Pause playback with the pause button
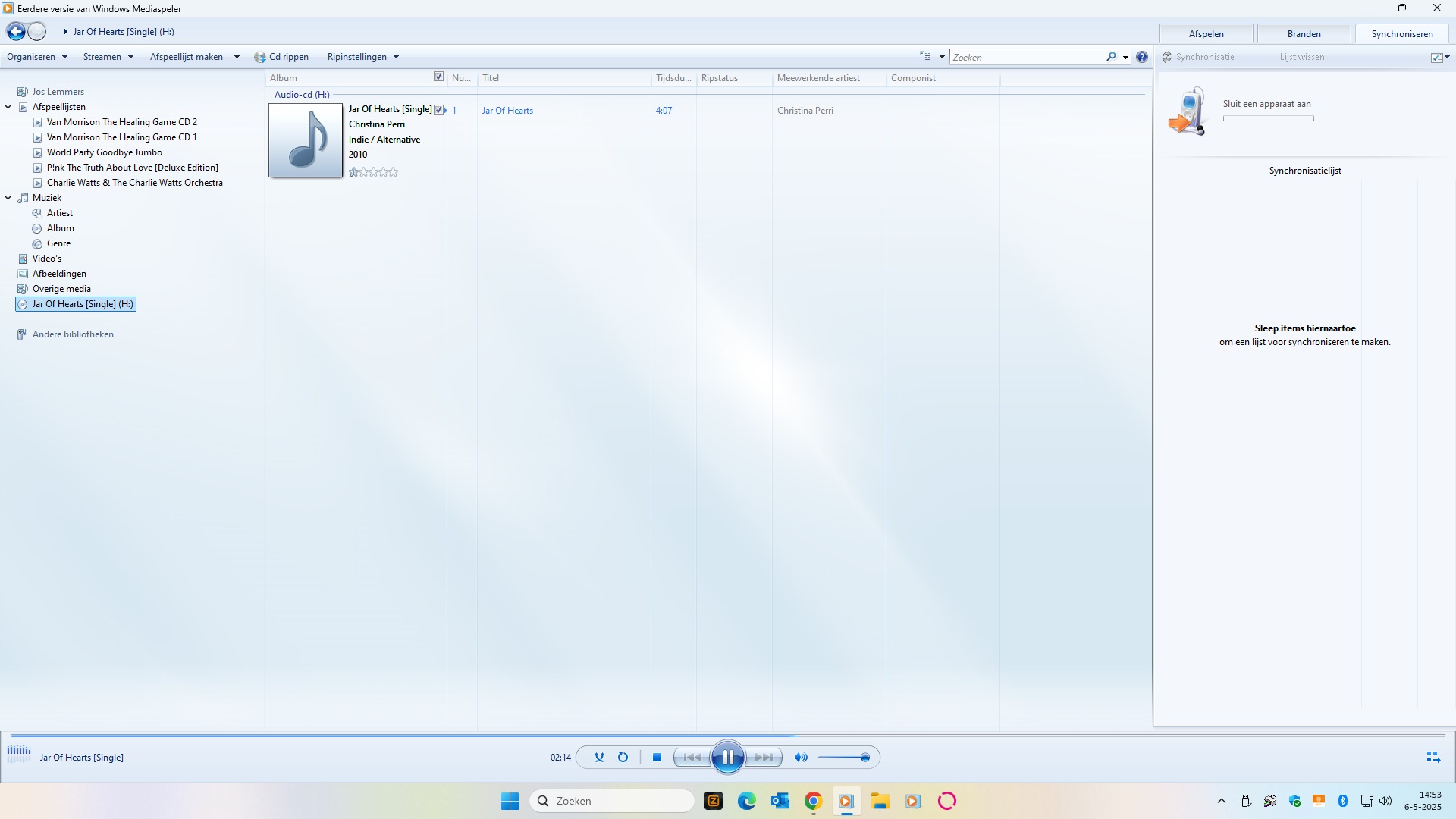 727,757
